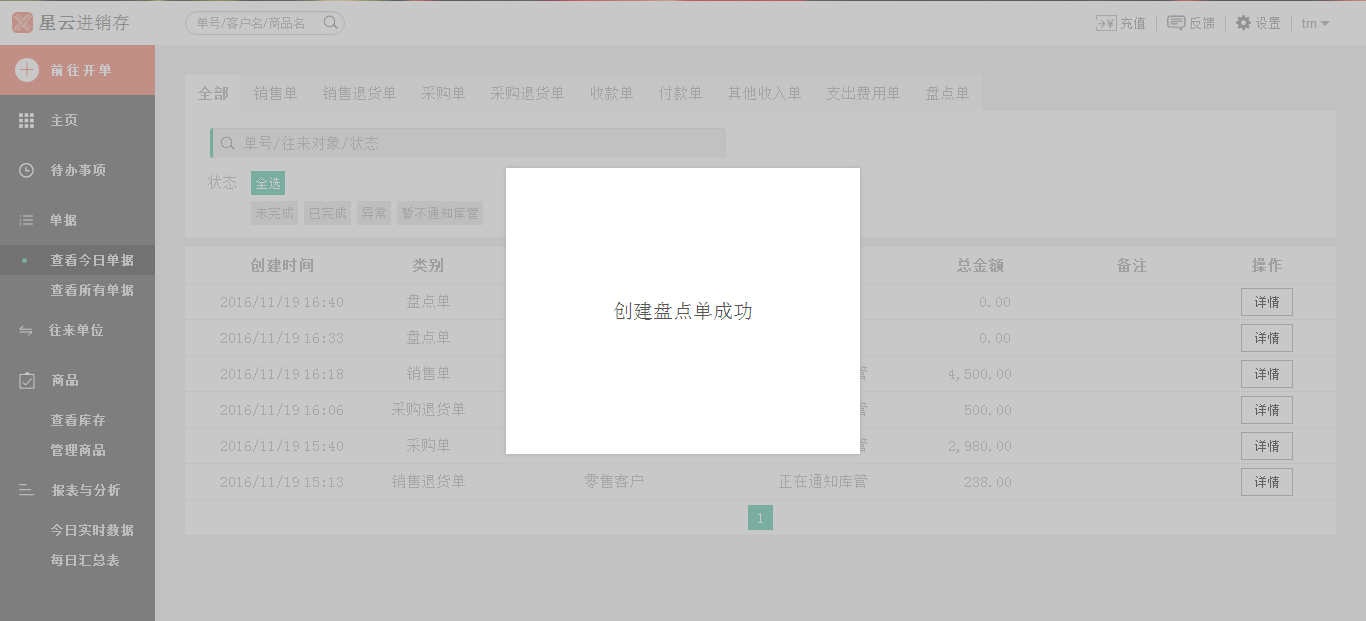Switch to the 销售单 tab
The height and width of the screenshot is (621, 1366).
pos(275,93)
